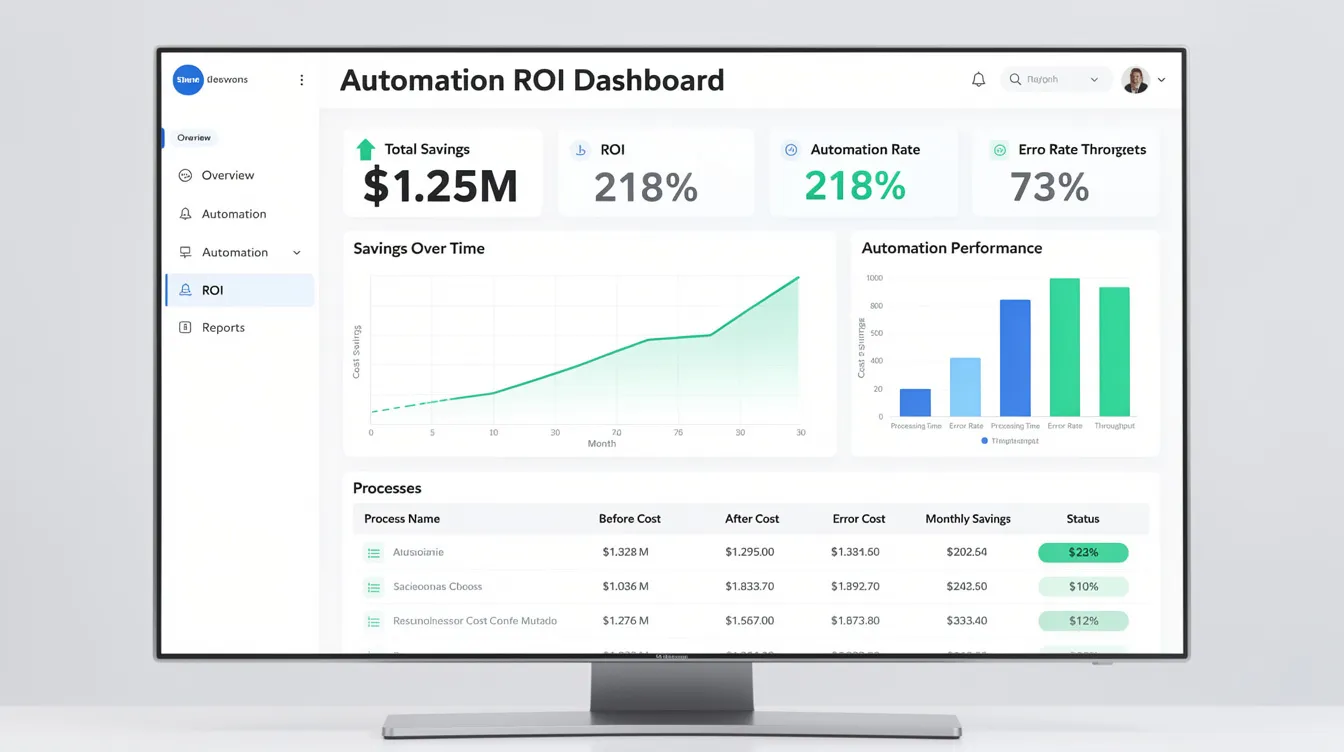Switch to ROI in the sidebar
This screenshot has height=752, width=1344.
(x=213, y=289)
